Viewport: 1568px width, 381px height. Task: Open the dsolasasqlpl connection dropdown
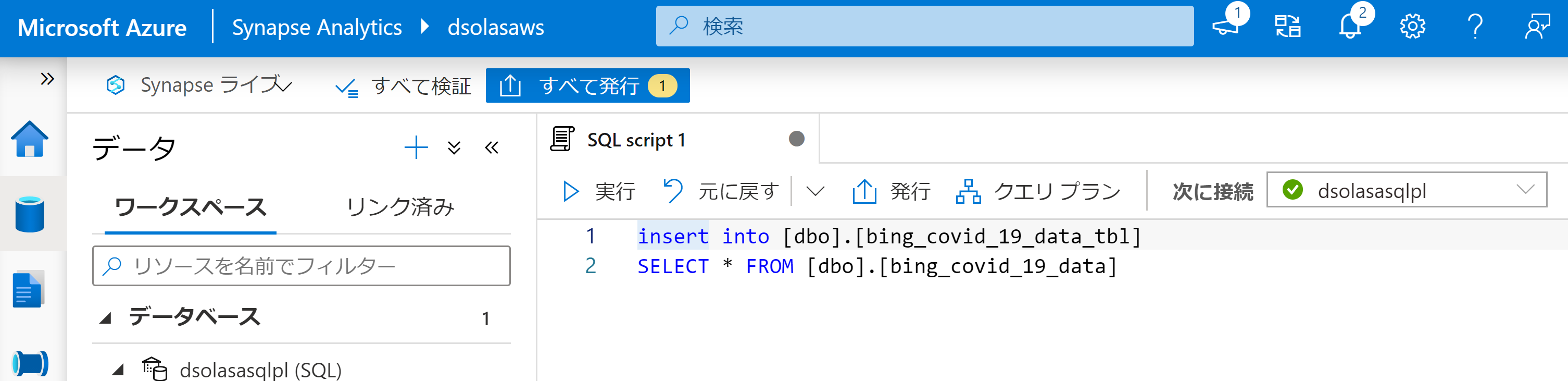[1406, 191]
